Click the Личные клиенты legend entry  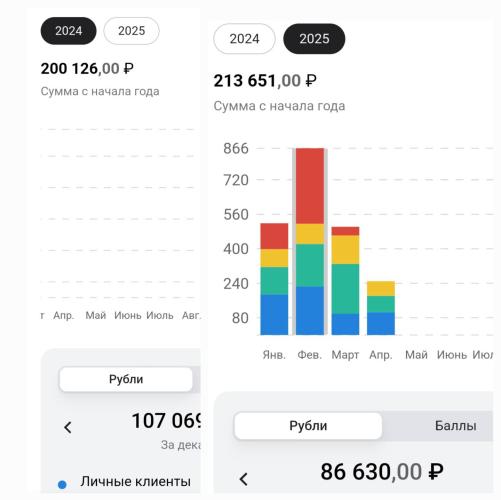click(x=135, y=481)
